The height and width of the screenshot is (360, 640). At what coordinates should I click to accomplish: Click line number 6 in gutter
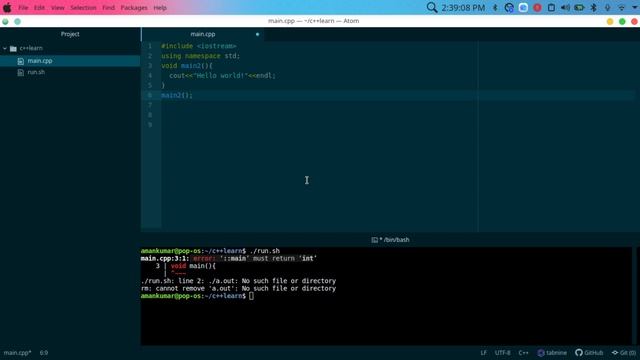pyautogui.click(x=150, y=95)
